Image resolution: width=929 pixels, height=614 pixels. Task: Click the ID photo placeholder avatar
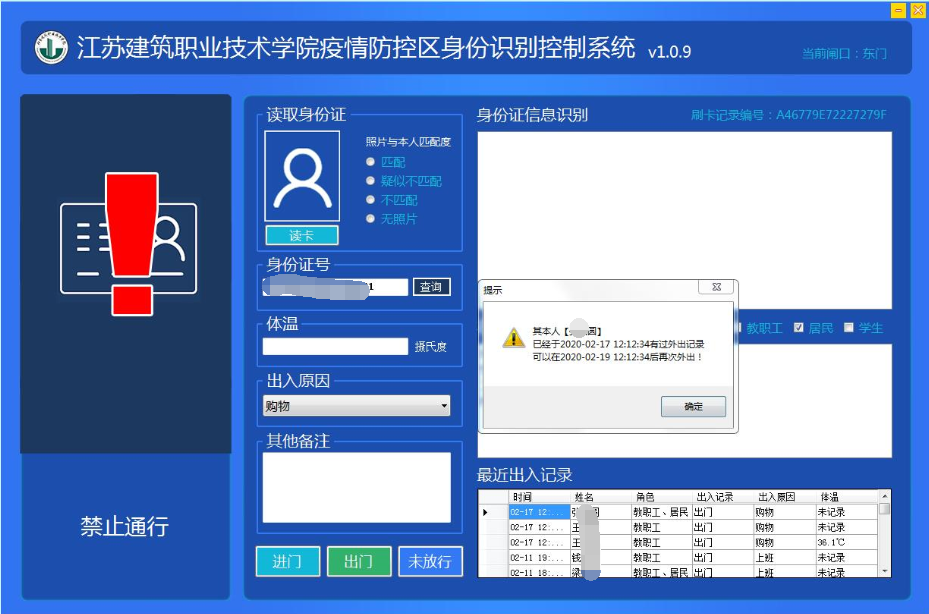point(302,177)
